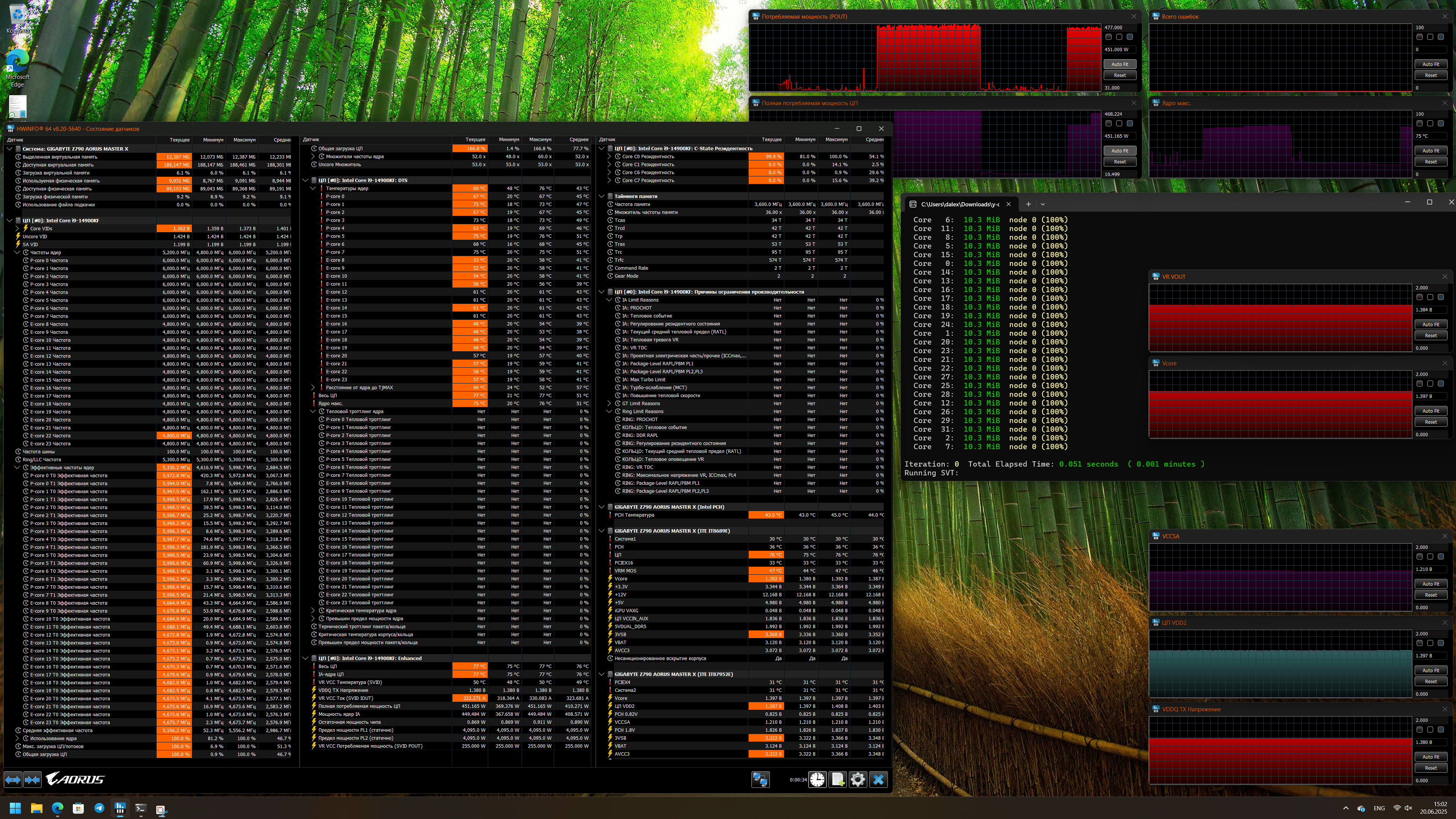Screen dimensions: 1456x819
Task: Click the collapse columns arrows icon in HWiNFO
Action: [x=32, y=780]
